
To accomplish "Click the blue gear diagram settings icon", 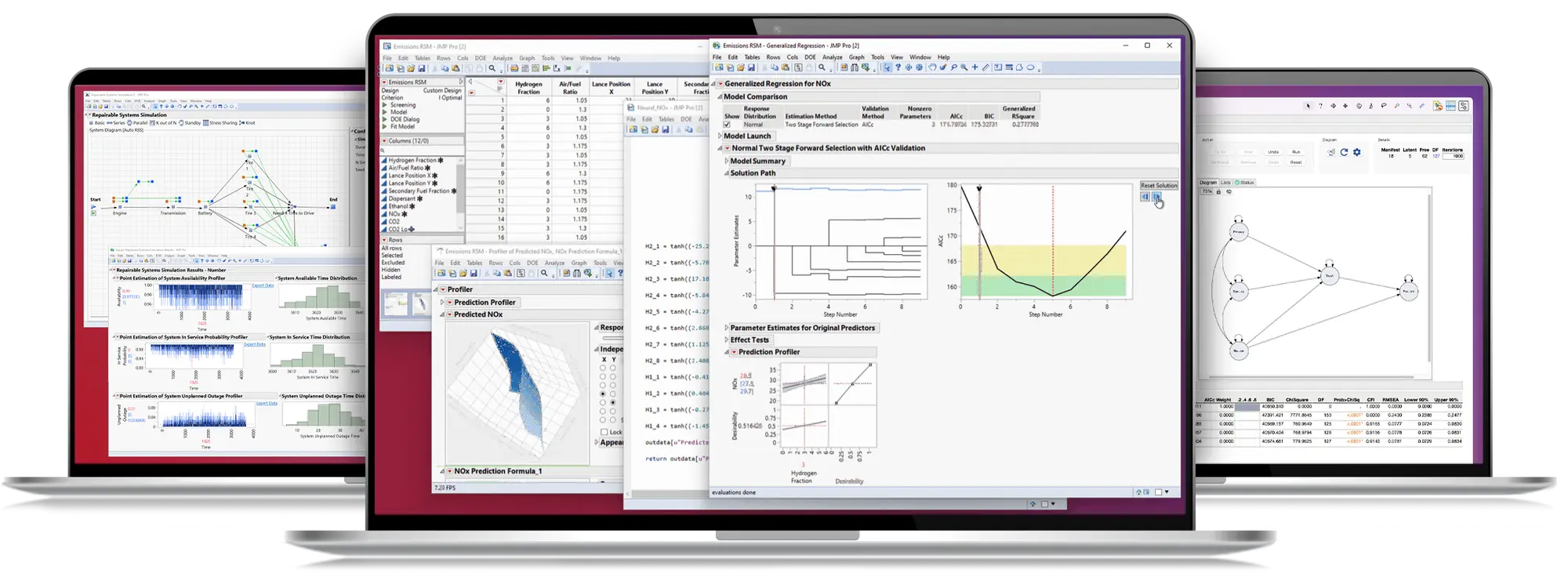I will pos(1357,152).
